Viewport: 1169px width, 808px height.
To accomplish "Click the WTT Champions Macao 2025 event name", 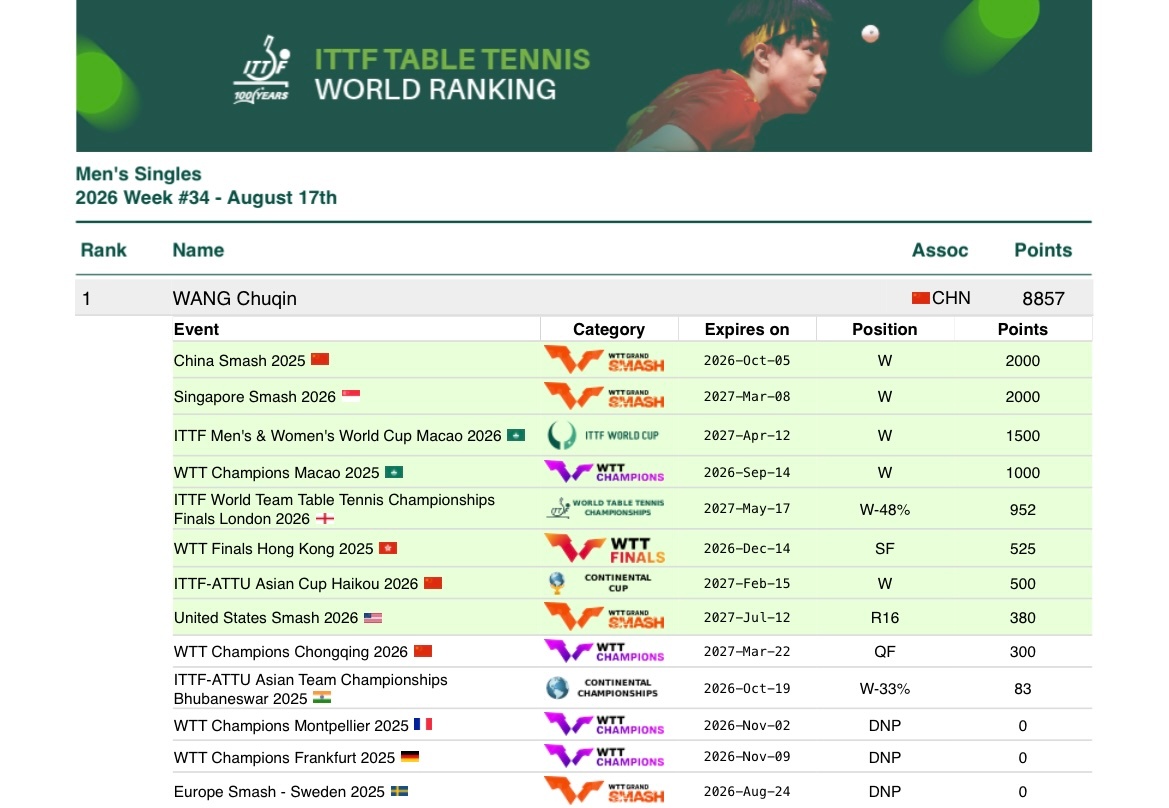I will tap(277, 473).
